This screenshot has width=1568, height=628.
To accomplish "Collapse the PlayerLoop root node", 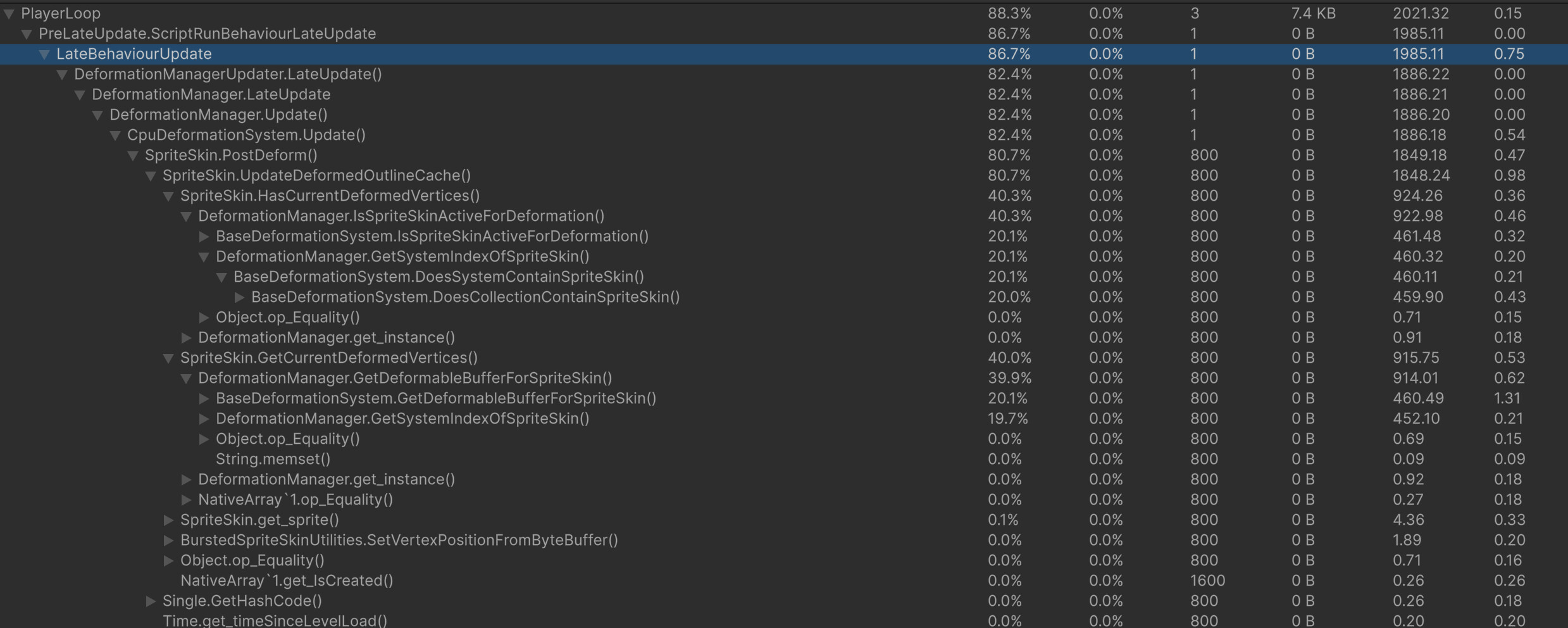I will (8, 13).
